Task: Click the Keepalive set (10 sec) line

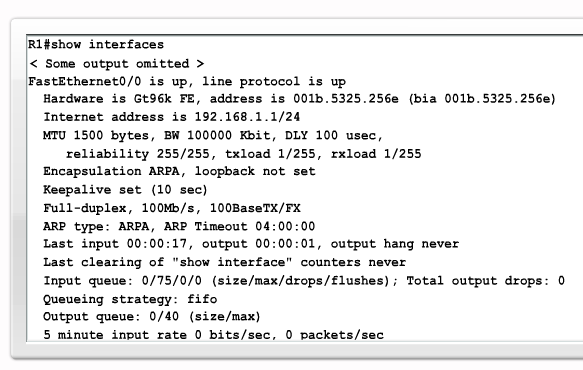Action: click(125, 190)
